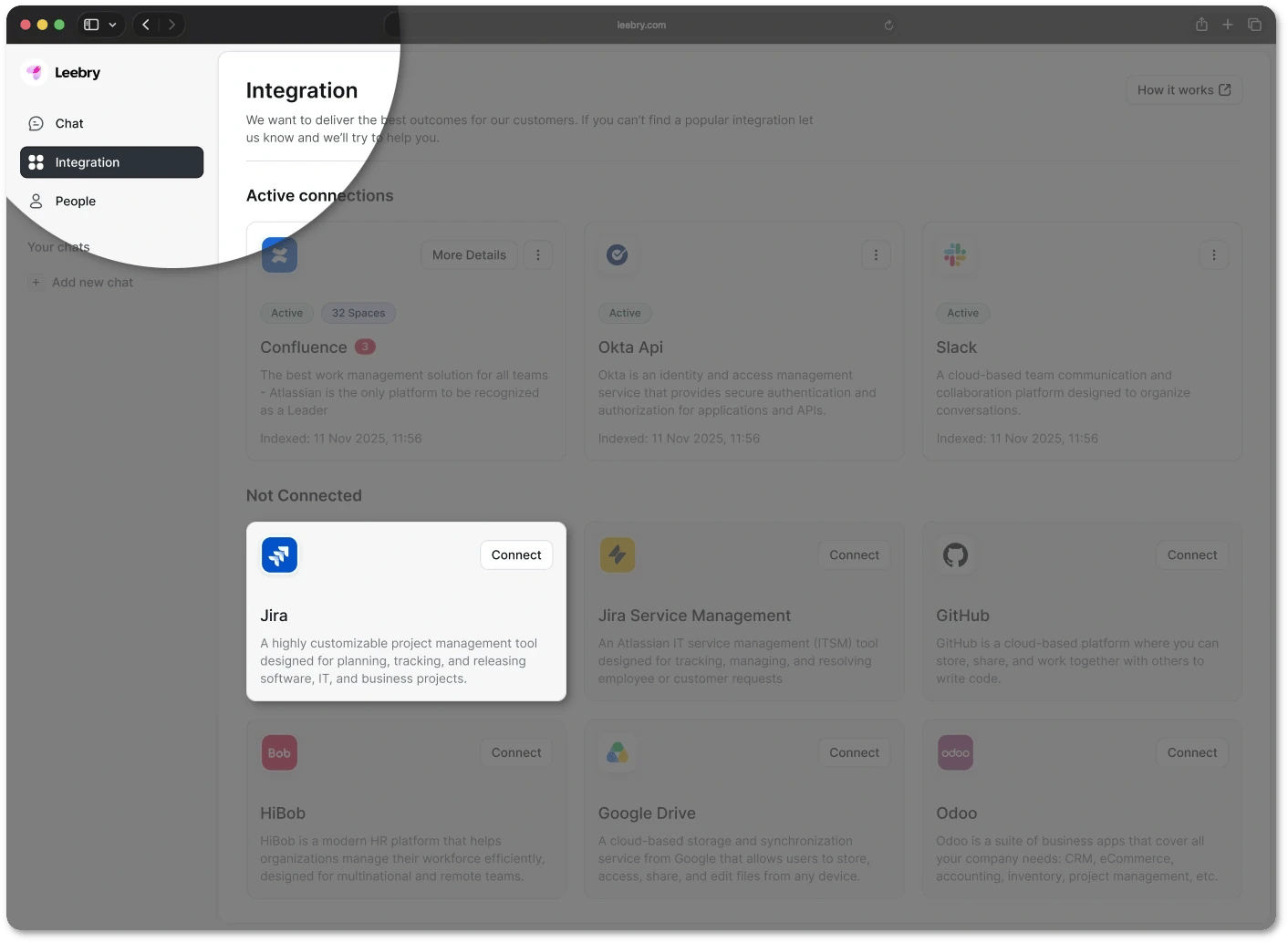Add new chat in sidebar
Viewport: 1288px width, 943px height.
[x=80, y=283]
